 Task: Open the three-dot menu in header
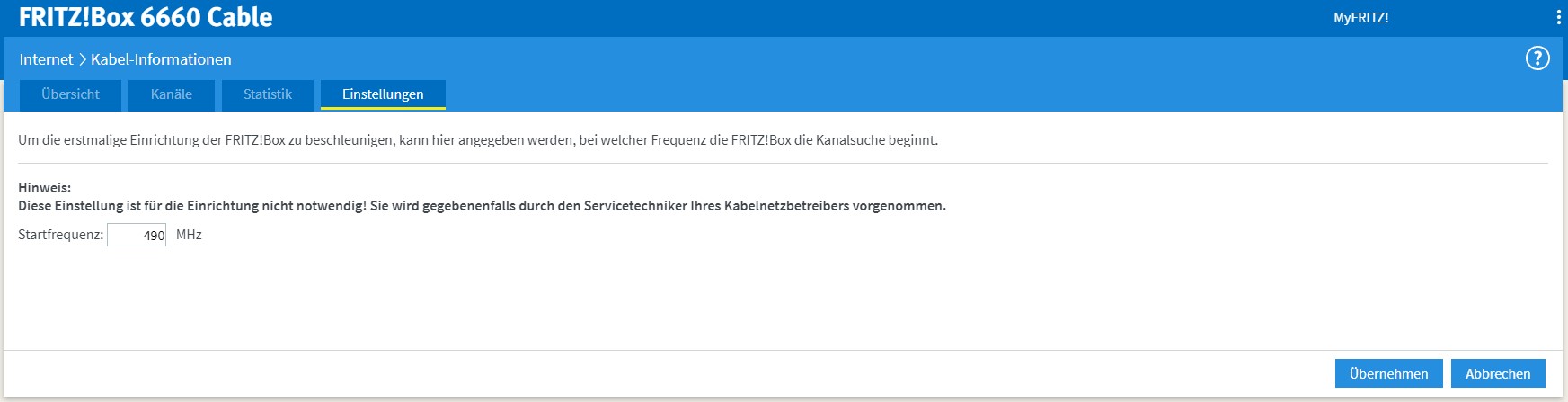point(1558,17)
